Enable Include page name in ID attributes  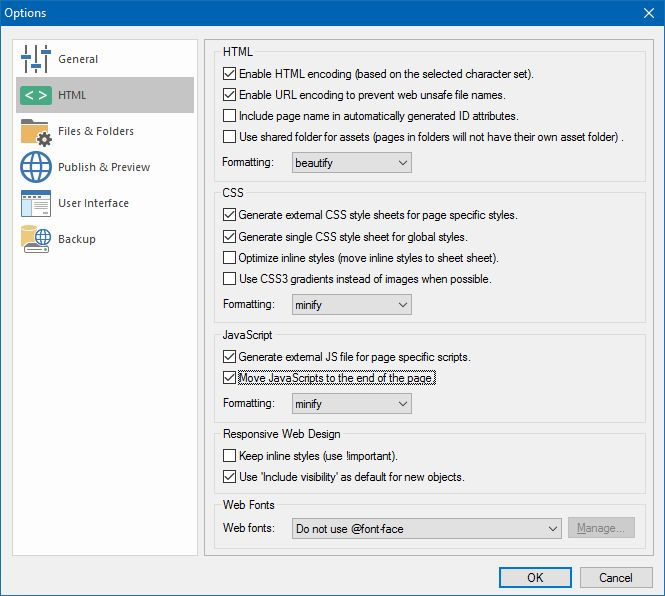click(229, 116)
